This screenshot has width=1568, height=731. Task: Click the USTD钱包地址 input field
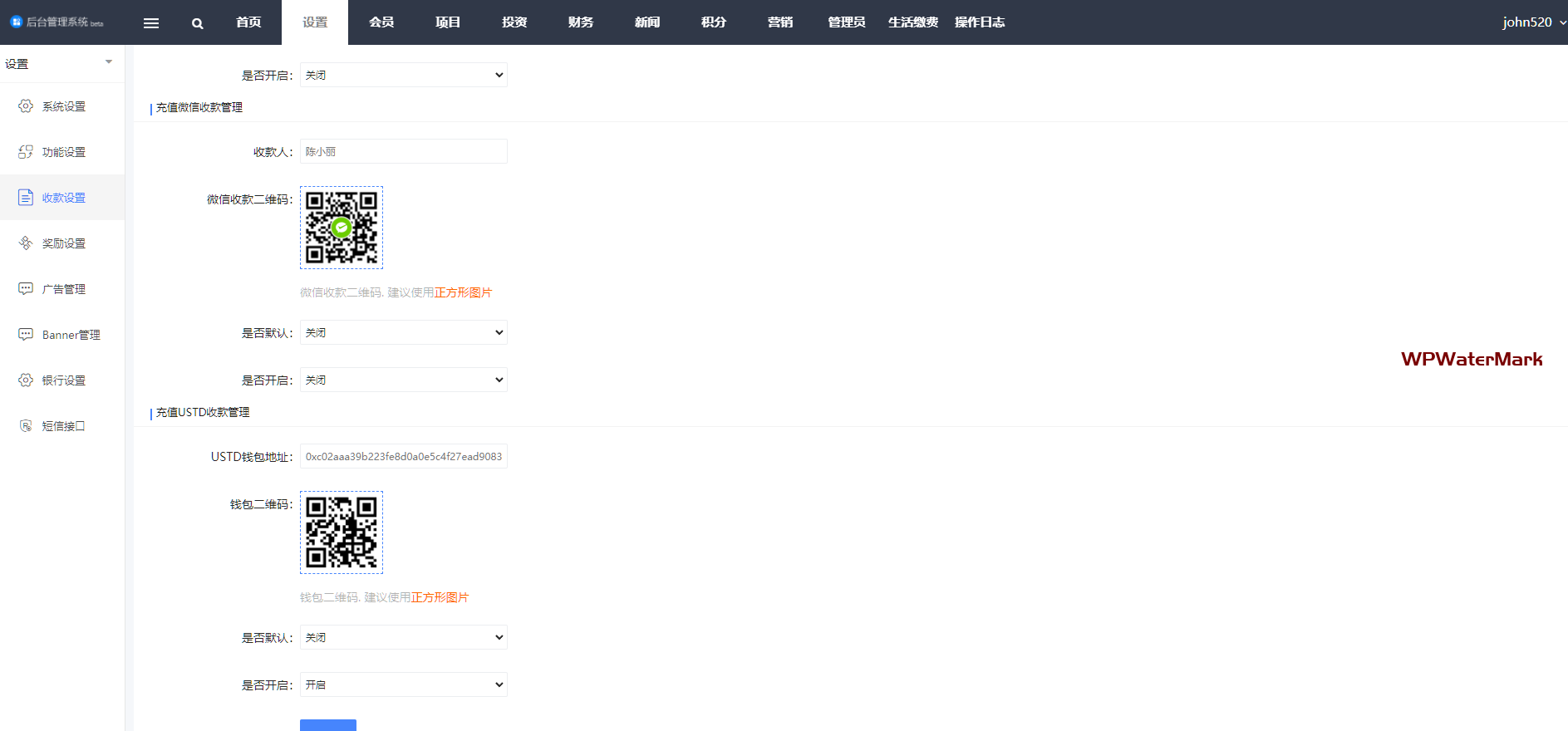pyautogui.click(x=404, y=456)
